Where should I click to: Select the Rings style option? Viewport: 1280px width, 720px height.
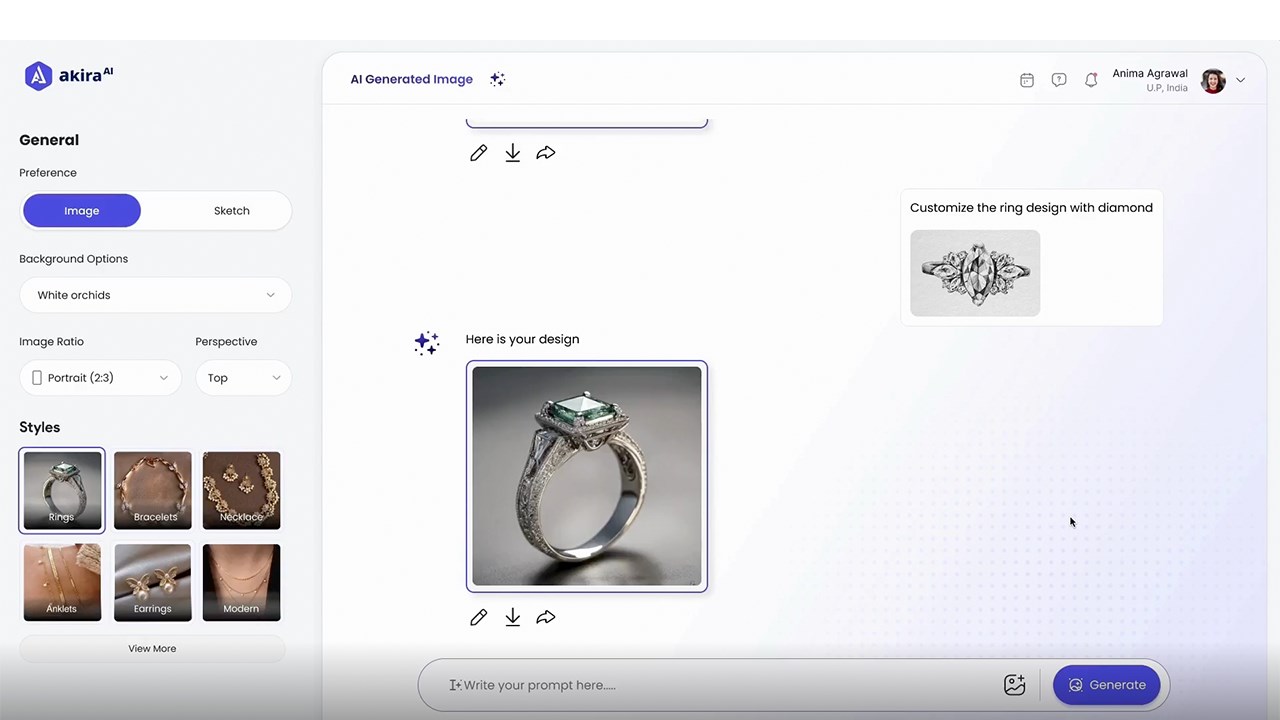pyautogui.click(x=62, y=490)
